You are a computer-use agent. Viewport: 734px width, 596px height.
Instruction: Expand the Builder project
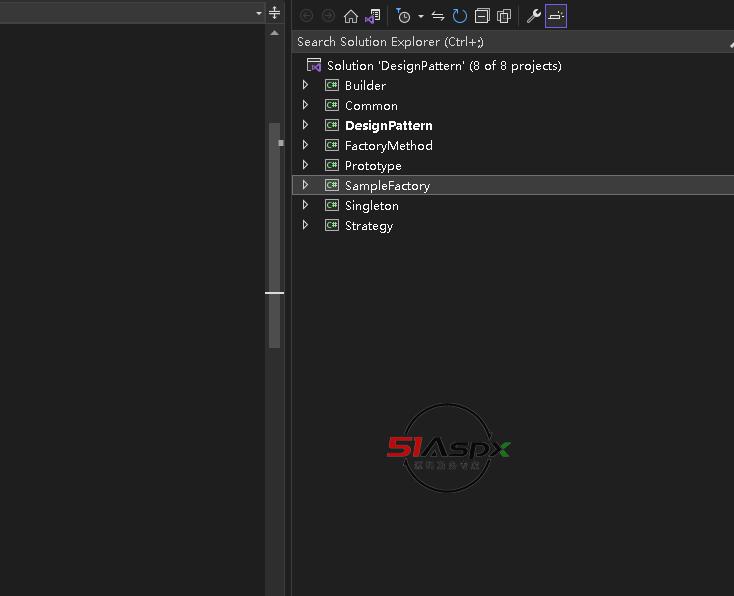point(306,85)
